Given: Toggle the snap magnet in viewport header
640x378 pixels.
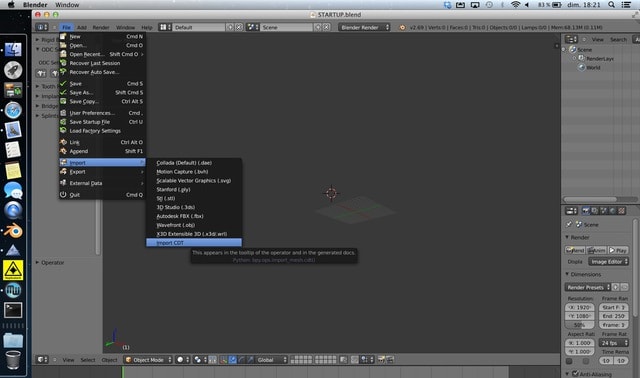Looking at the screenshot, I should pos(354,360).
